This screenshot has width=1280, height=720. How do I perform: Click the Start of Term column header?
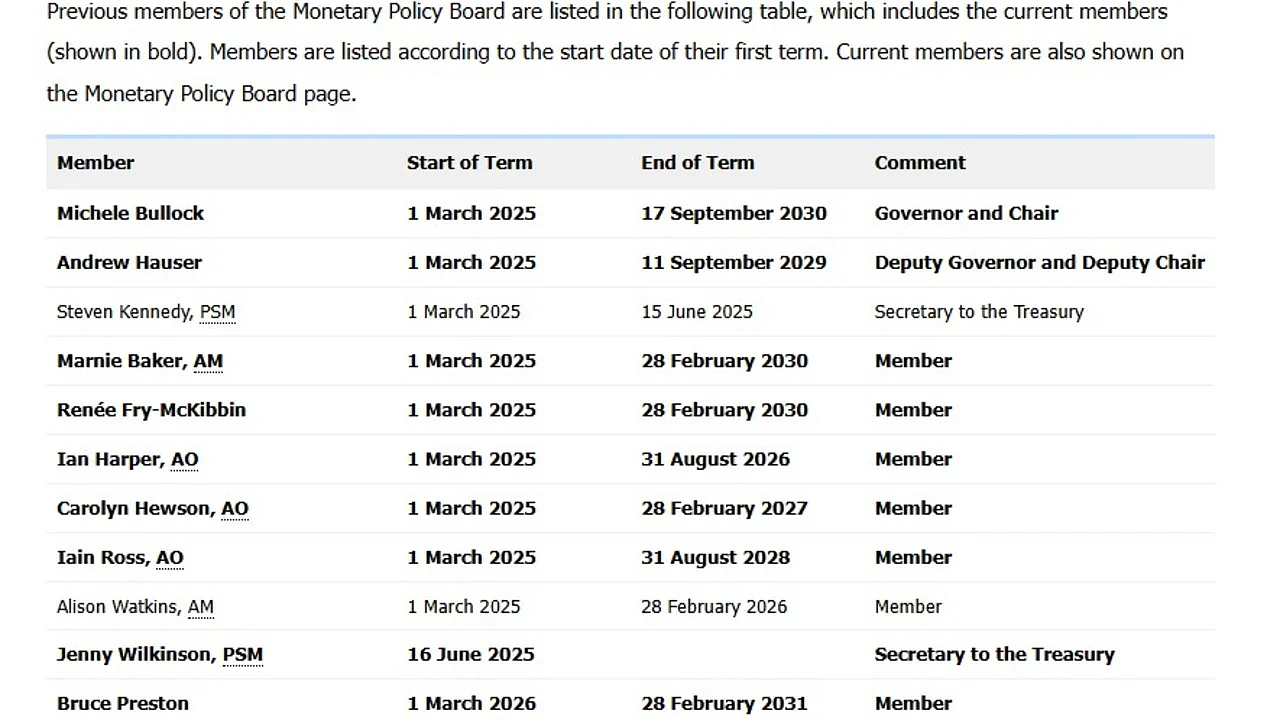[x=470, y=163]
